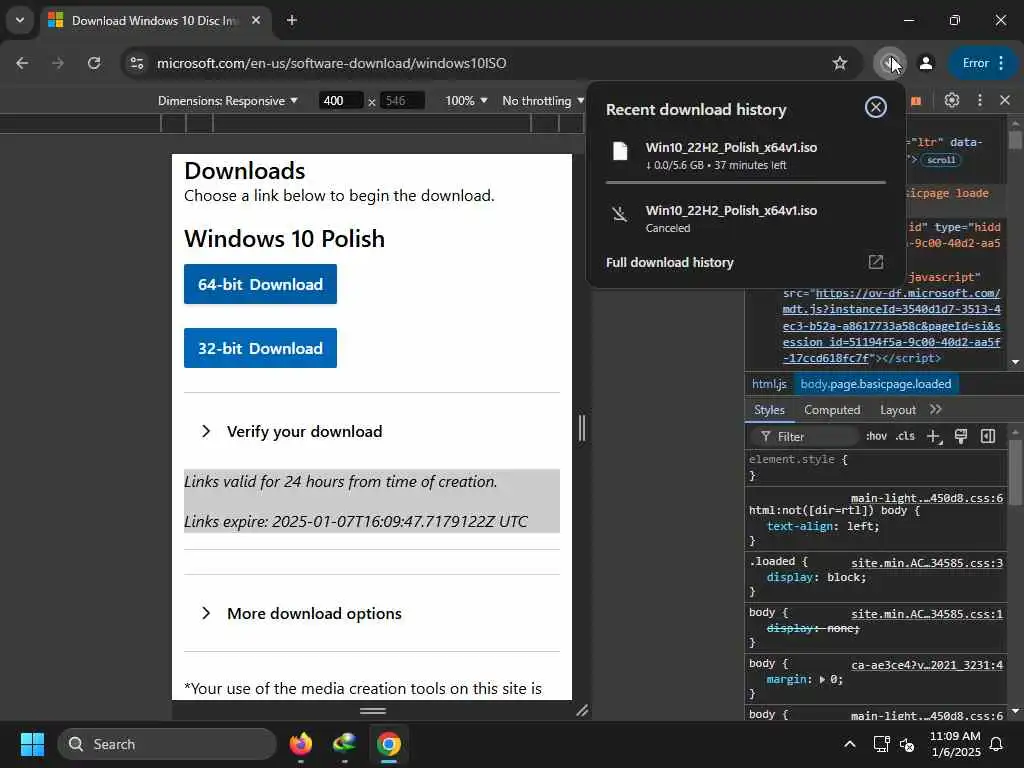Bookmark this page with the star icon
Image resolution: width=1024 pixels, height=768 pixels.
pyautogui.click(x=840, y=63)
